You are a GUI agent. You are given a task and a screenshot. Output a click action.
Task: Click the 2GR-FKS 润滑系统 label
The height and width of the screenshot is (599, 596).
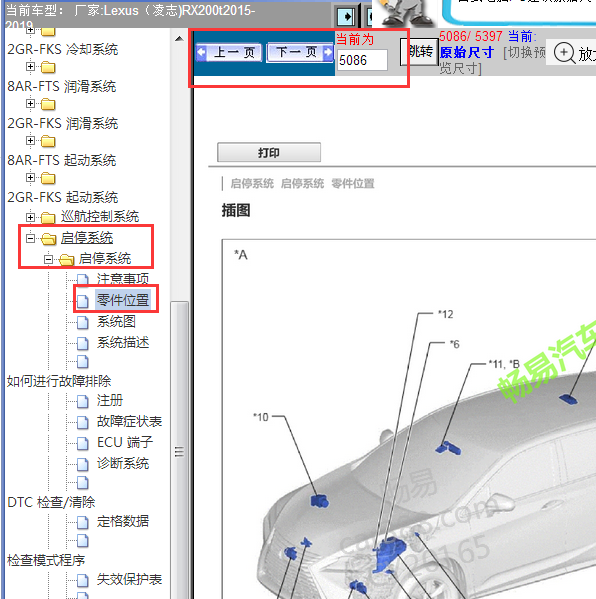coord(63,123)
